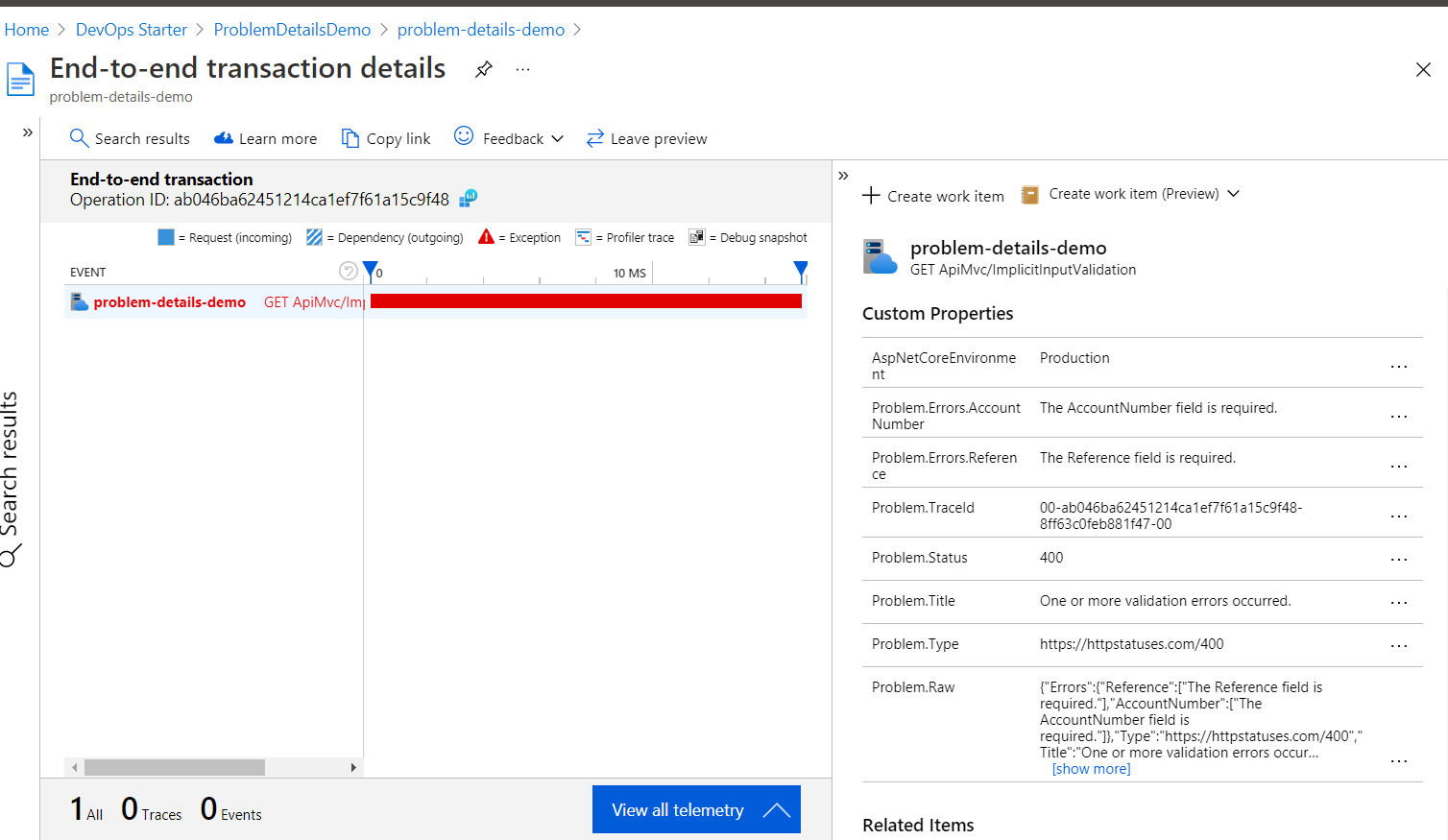Click the Dependency (outgoing) legend striped square

pyautogui.click(x=314, y=237)
